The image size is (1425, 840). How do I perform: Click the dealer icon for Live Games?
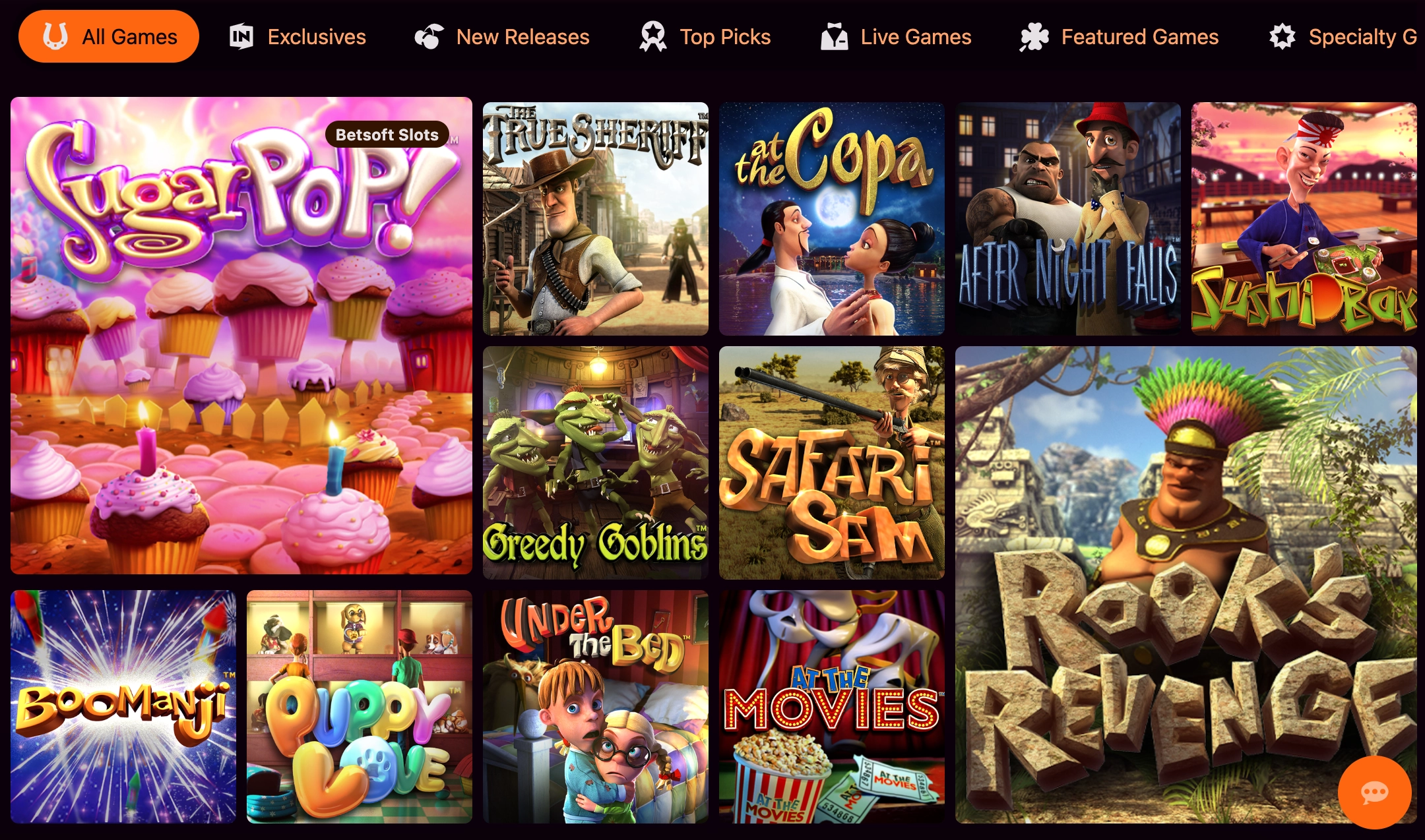pyautogui.click(x=835, y=36)
